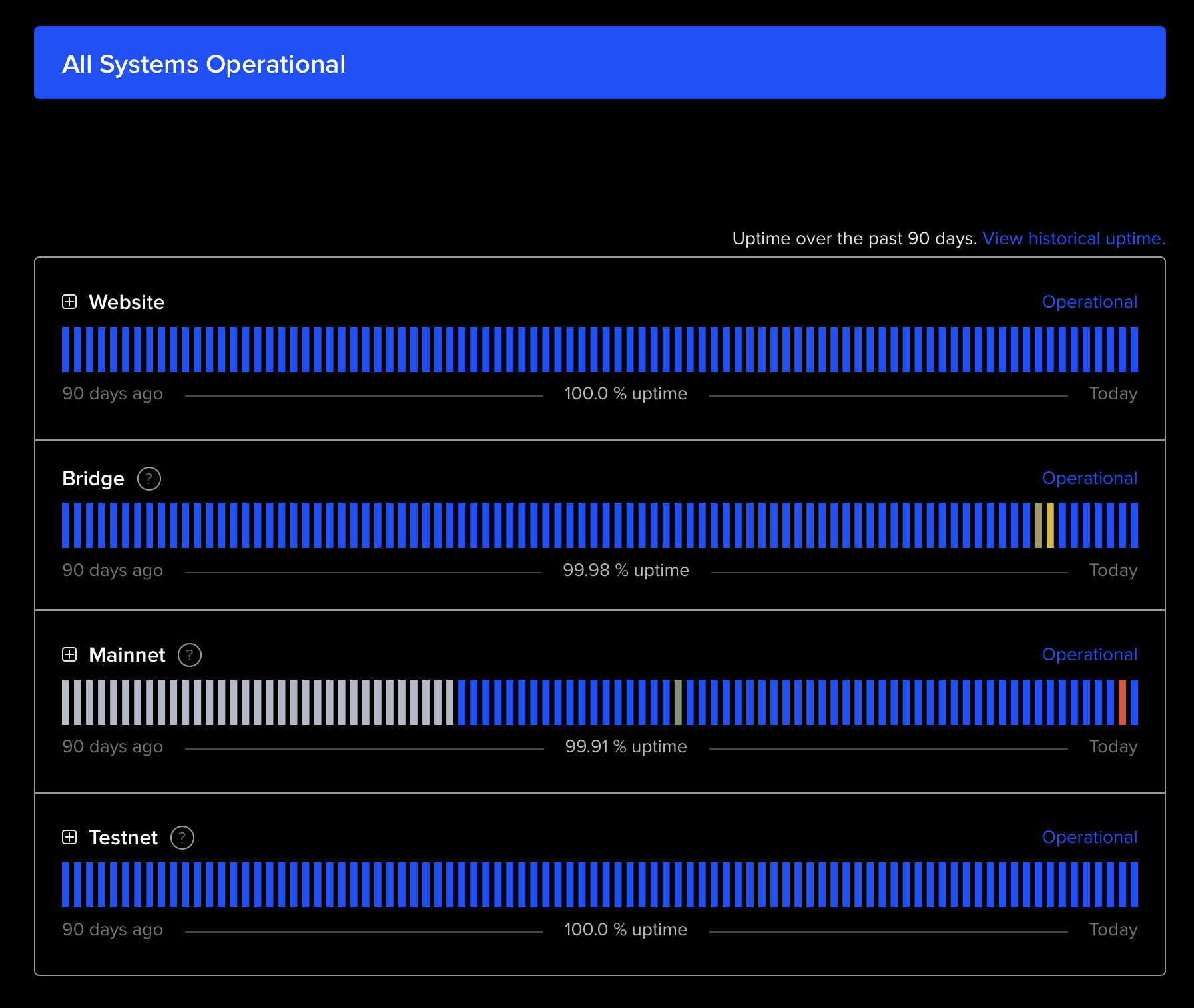Click Website '100.0 % uptime' text
Viewport: 1194px width, 1008px height.
click(626, 393)
